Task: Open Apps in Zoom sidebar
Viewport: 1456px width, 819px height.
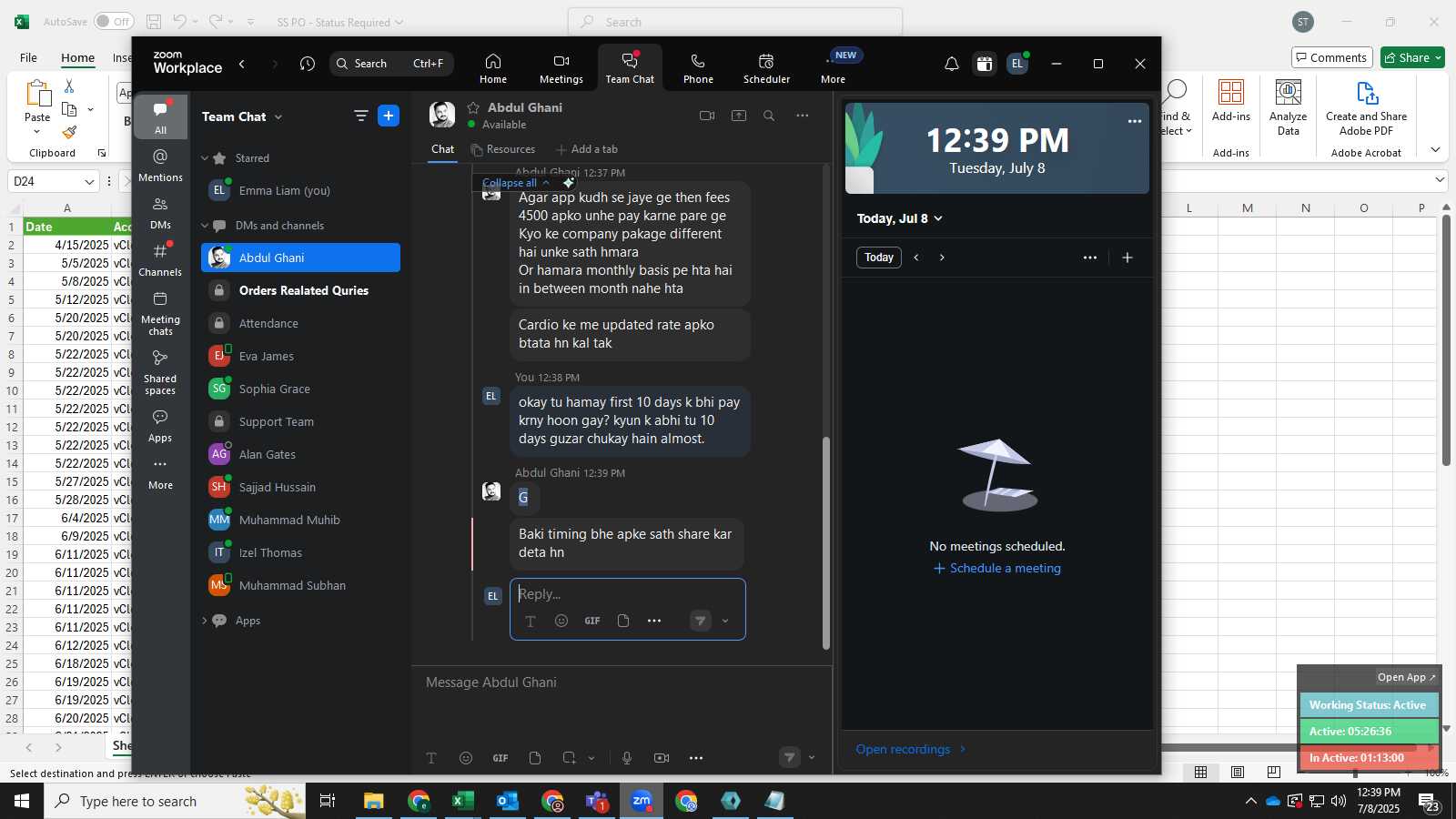Action: (160, 425)
